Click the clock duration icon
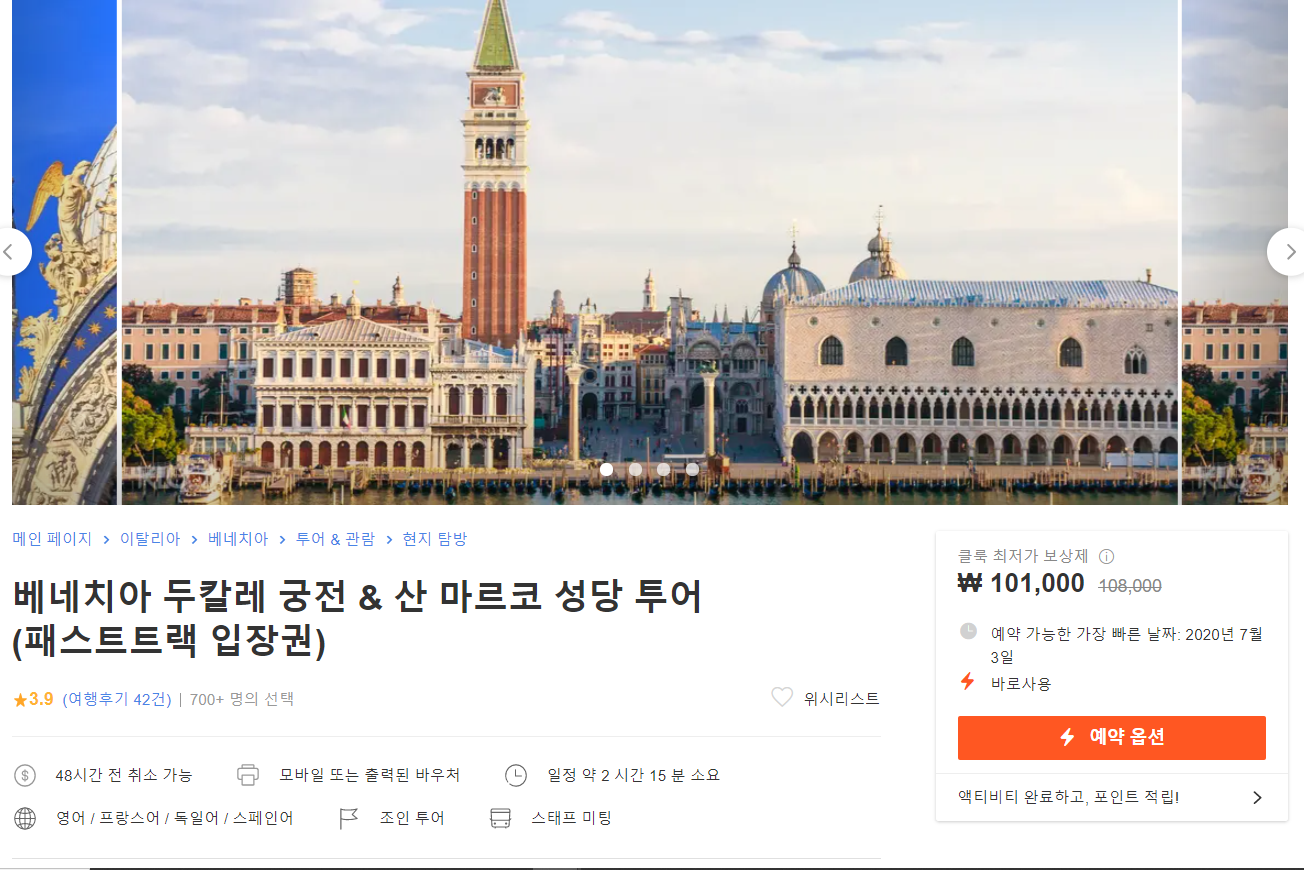1304x870 pixels. [515, 775]
